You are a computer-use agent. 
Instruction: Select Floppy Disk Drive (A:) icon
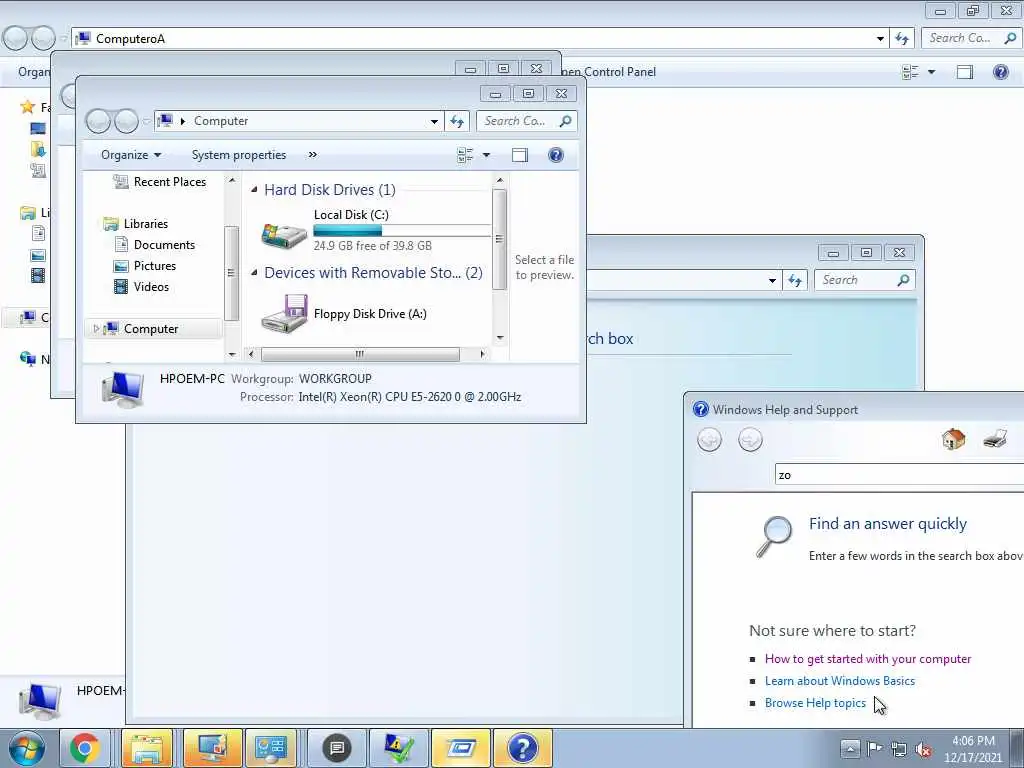(284, 313)
